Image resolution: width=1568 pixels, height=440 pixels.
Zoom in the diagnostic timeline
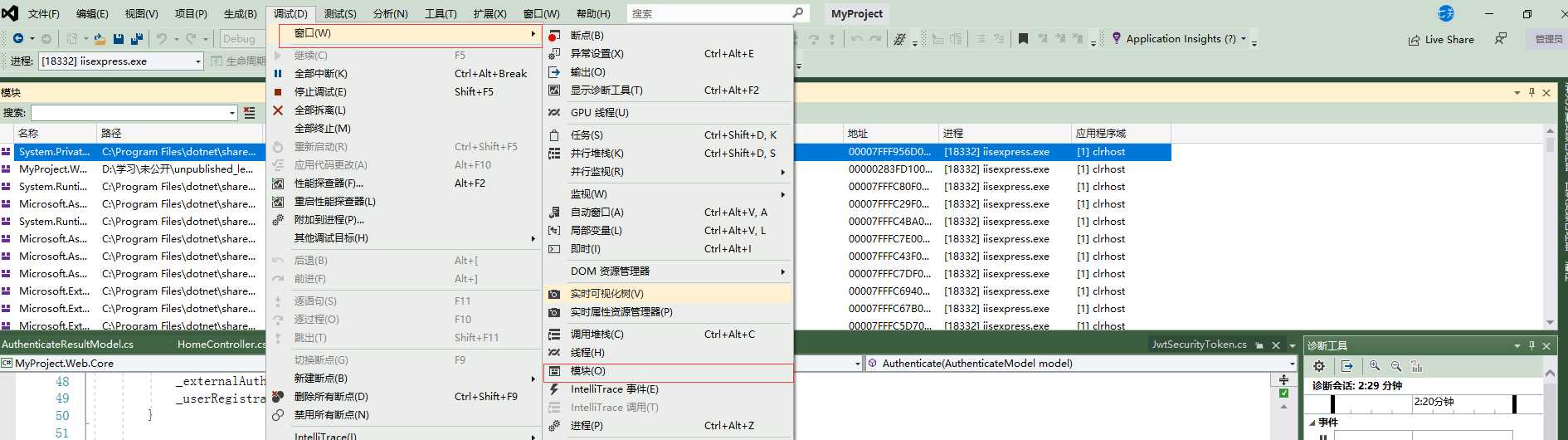click(x=1375, y=366)
